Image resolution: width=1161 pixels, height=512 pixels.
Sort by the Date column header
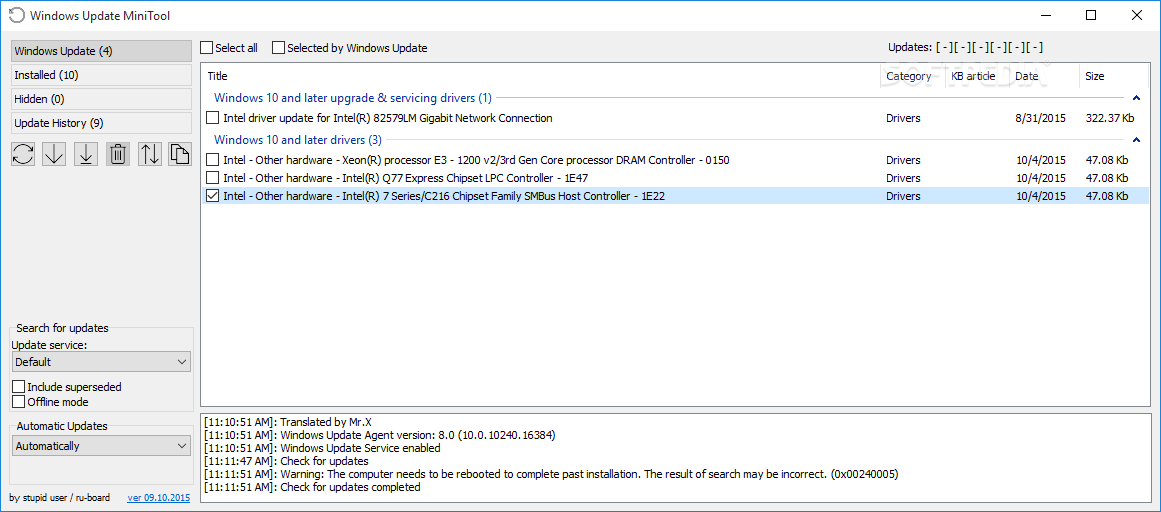(x=1026, y=76)
